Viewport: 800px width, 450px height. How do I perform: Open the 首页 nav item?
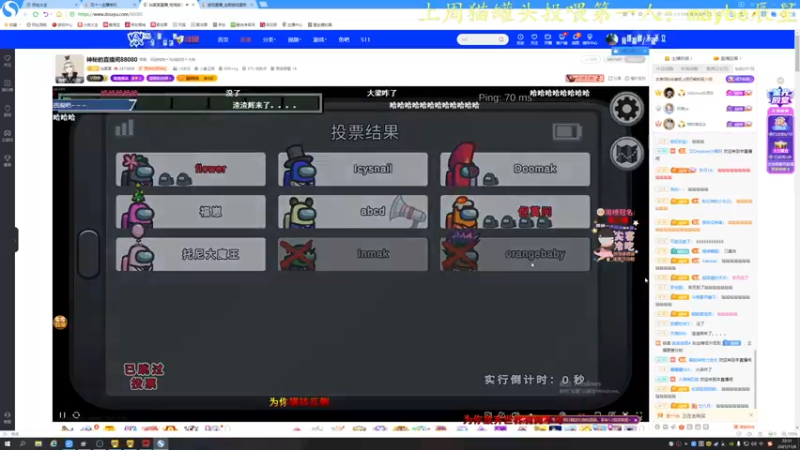[x=223, y=39]
